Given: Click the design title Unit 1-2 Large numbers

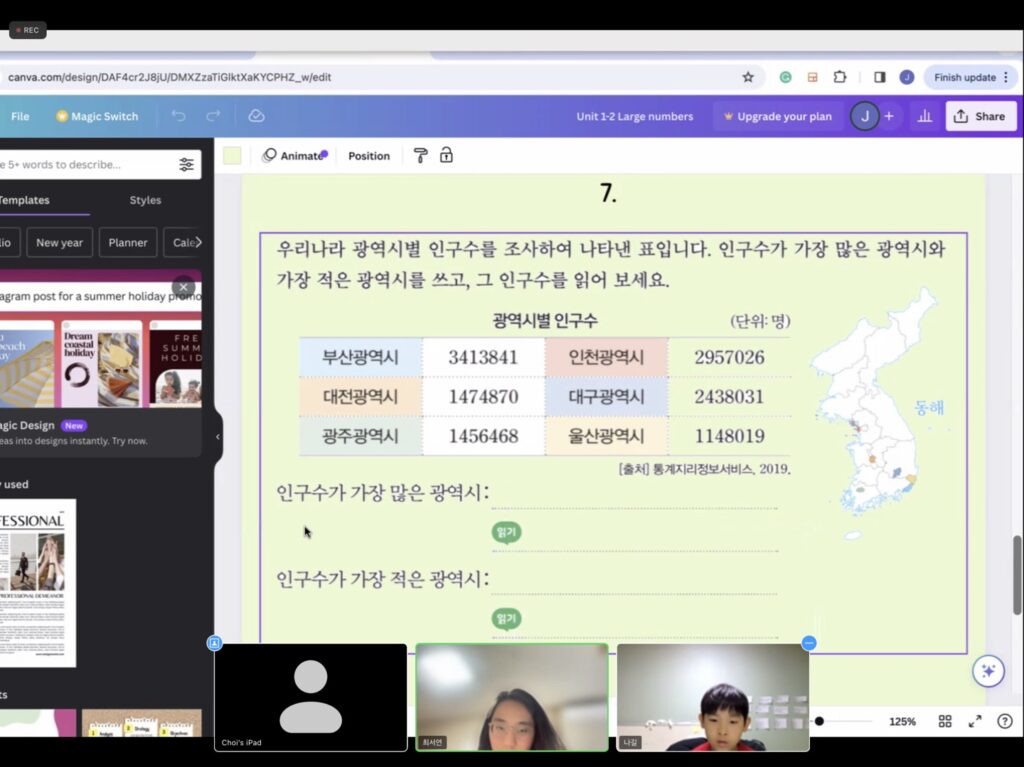Looking at the screenshot, I should click(x=635, y=116).
